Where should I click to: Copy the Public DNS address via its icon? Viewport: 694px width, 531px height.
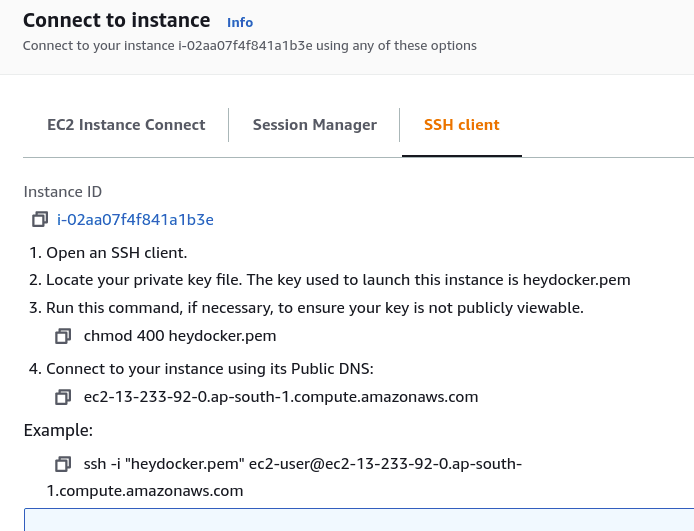click(x=63, y=397)
